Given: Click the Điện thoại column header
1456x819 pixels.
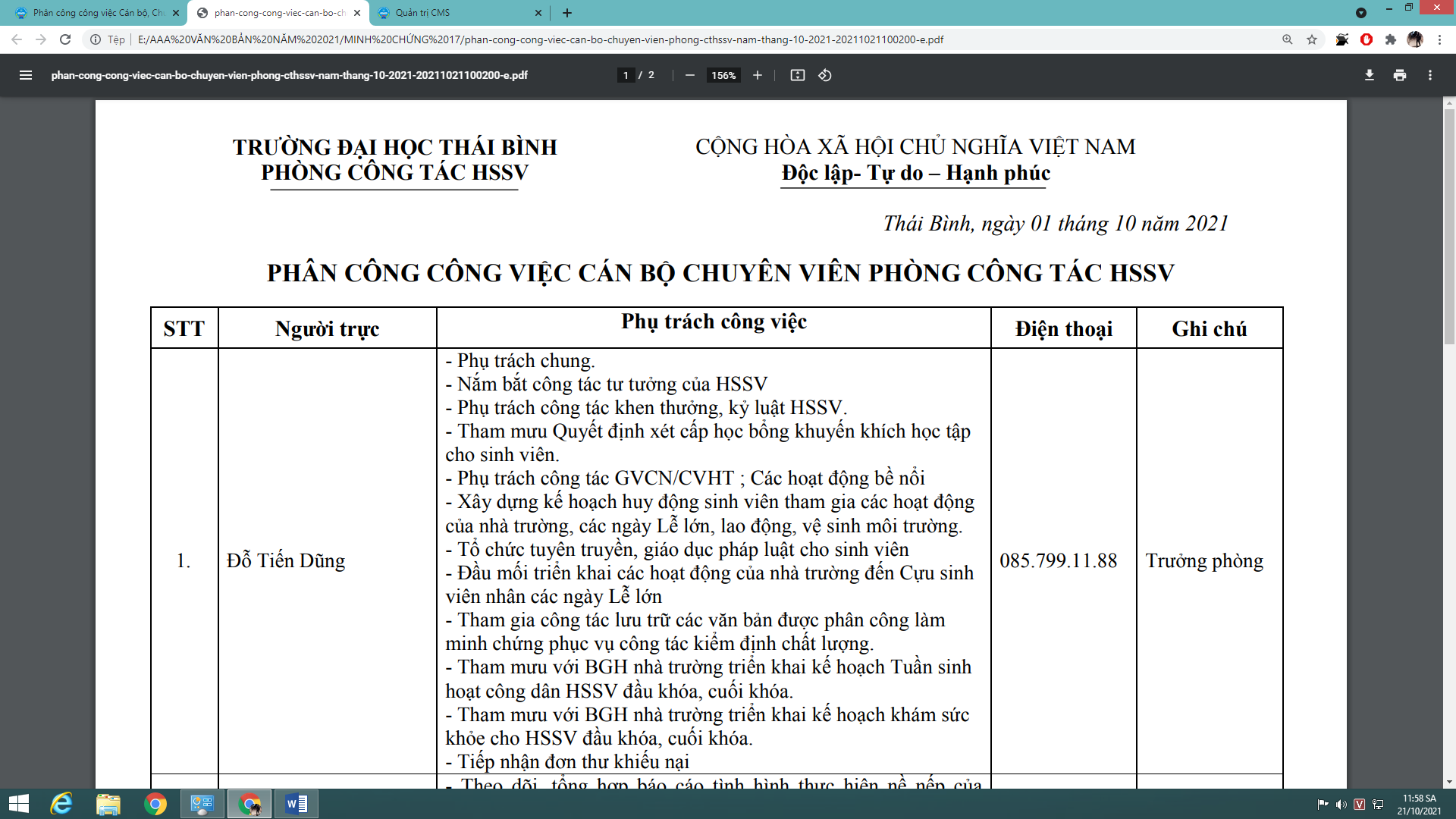Looking at the screenshot, I should 1063,328.
